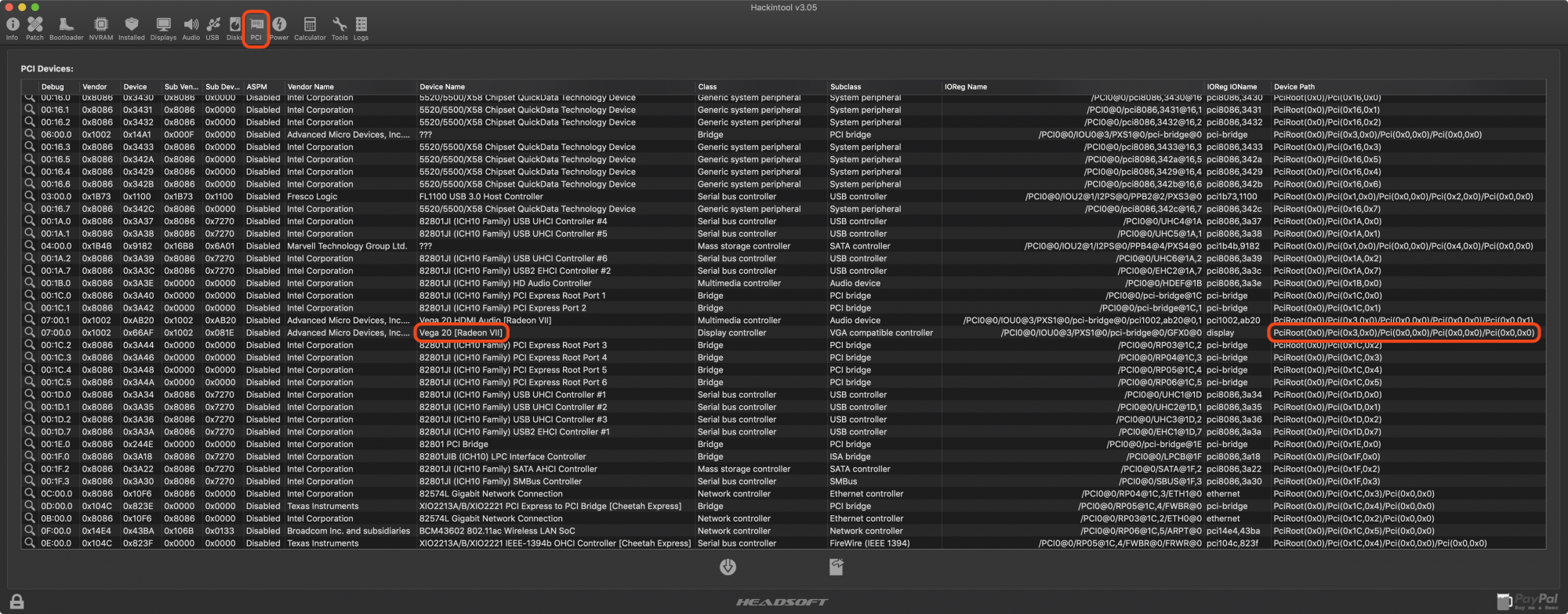Click magnifier icon in row 06:00.0
This screenshot has width=1568, height=614.
pos(30,134)
